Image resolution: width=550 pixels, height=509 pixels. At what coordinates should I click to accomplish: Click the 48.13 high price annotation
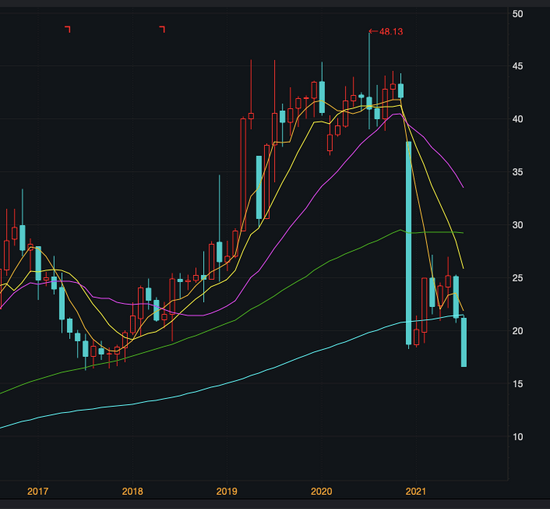(x=386, y=32)
